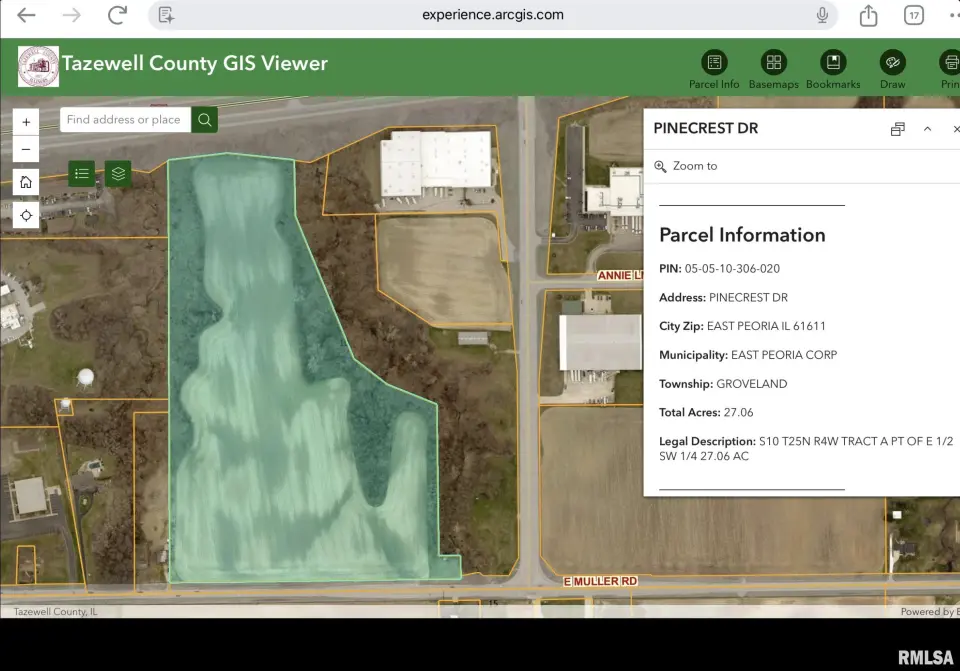
Task: Toggle the map Layers panel
Action: [118, 174]
